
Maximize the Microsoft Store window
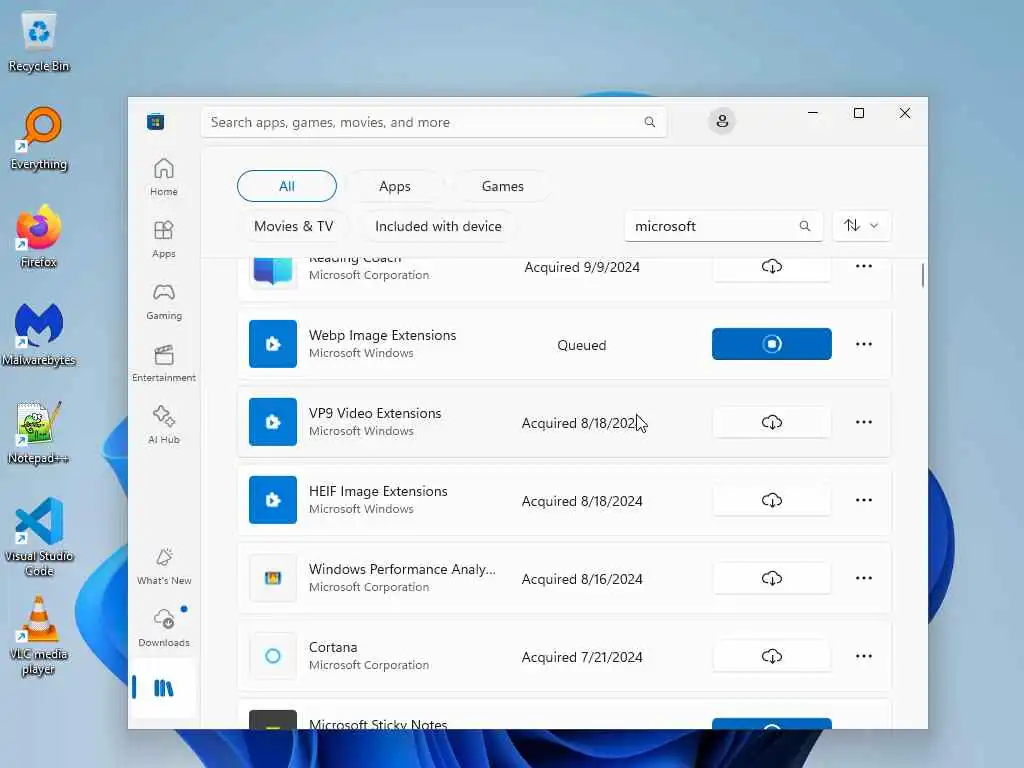pyautogui.click(x=859, y=113)
